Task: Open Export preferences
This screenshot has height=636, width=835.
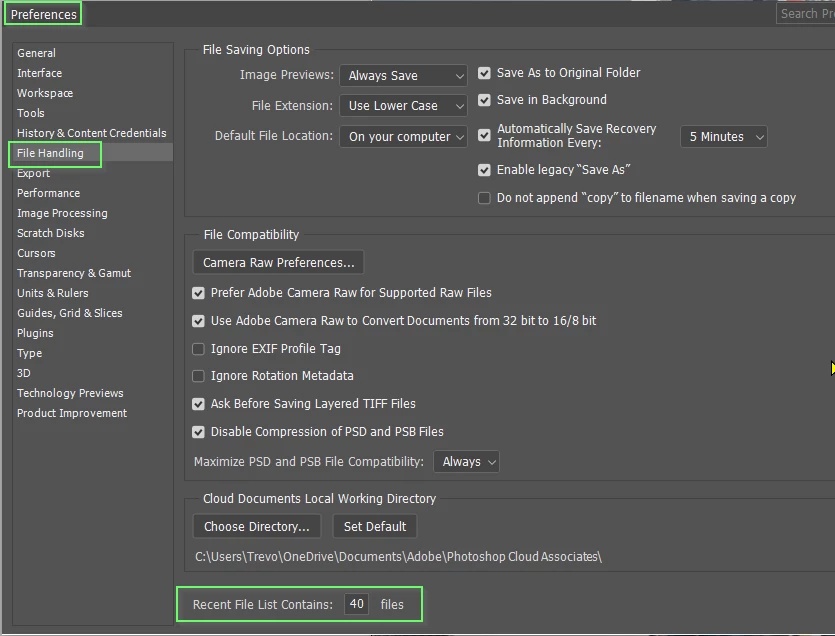Action: [x=33, y=173]
